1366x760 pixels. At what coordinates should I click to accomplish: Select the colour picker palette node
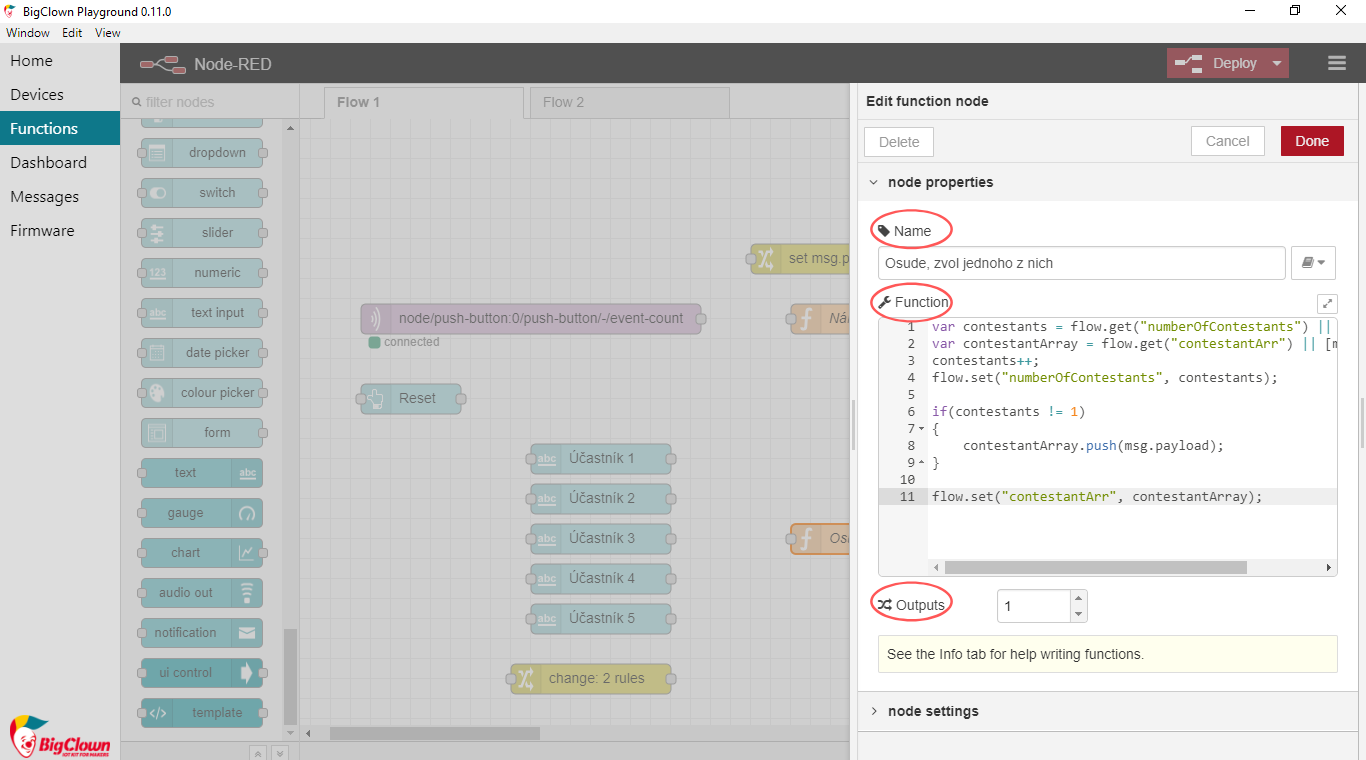point(202,393)
